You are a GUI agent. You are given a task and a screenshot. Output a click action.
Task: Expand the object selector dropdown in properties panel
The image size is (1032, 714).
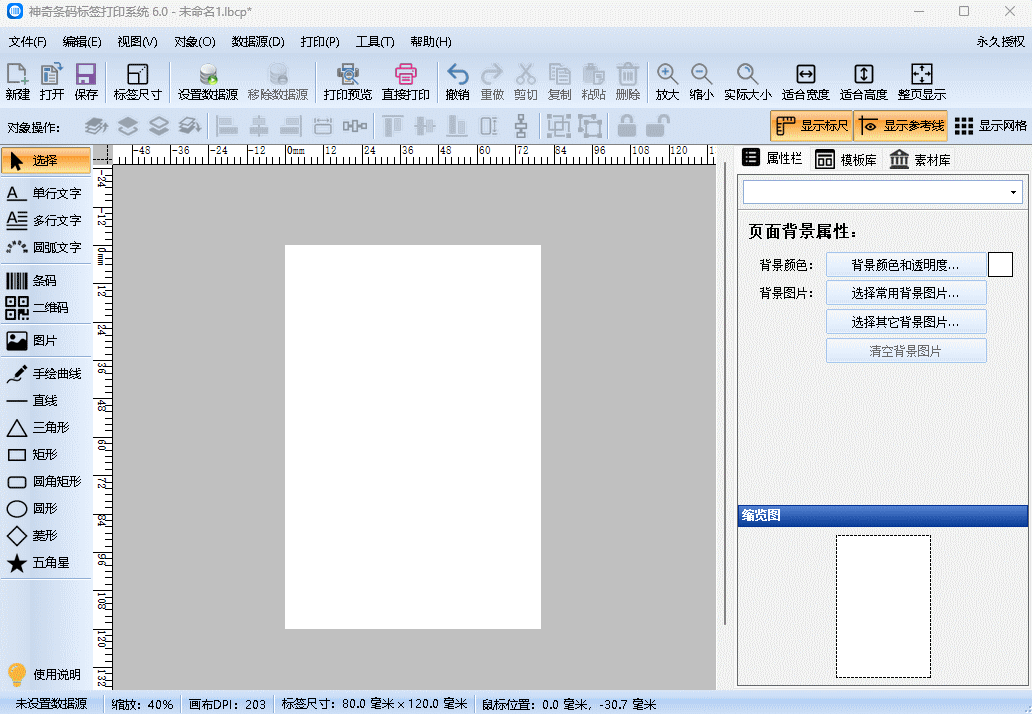1013,192
